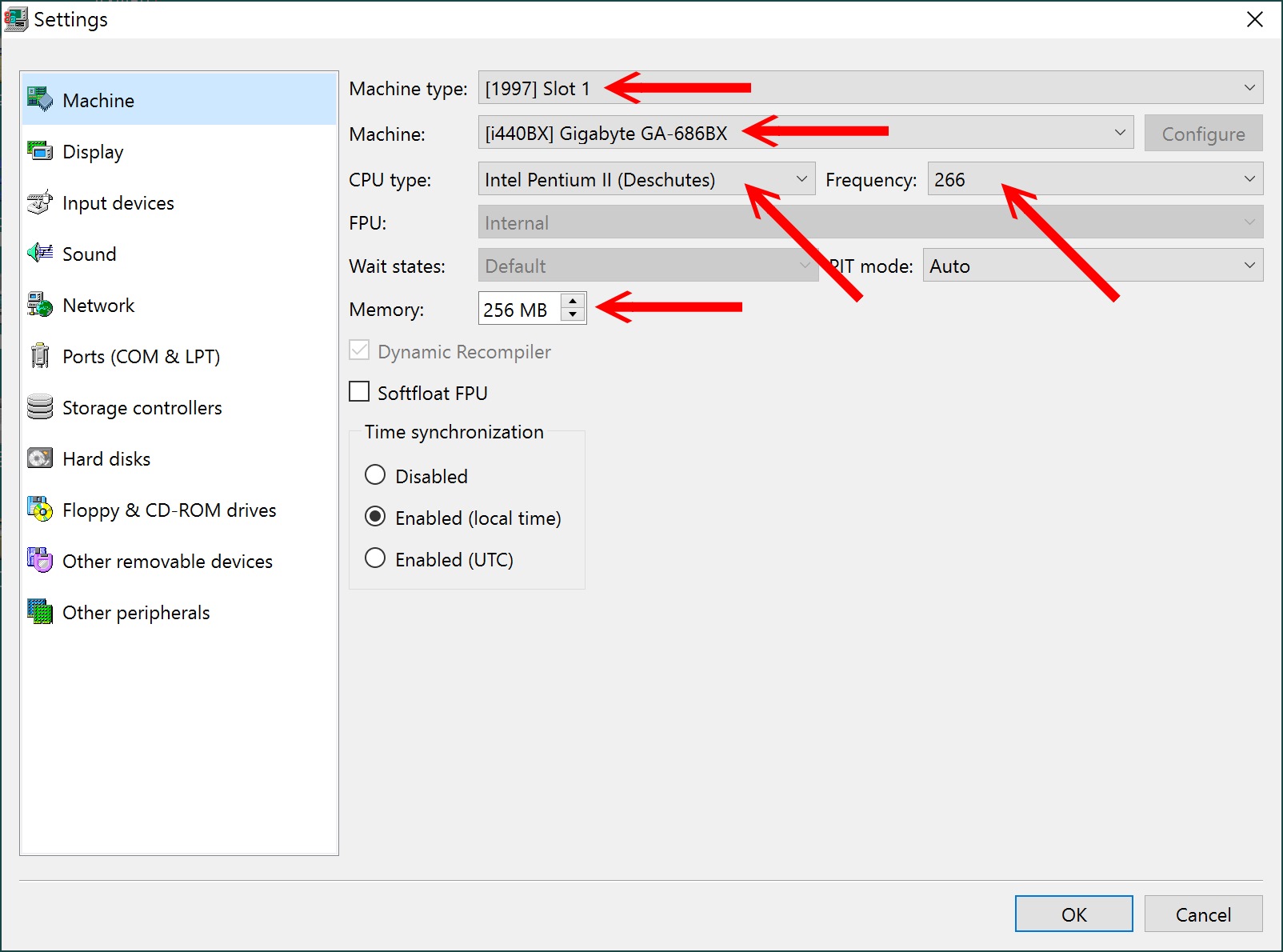Click the Input devices joystick icon
Screen dimensions: 1283x952
click(x=40, y=202)
